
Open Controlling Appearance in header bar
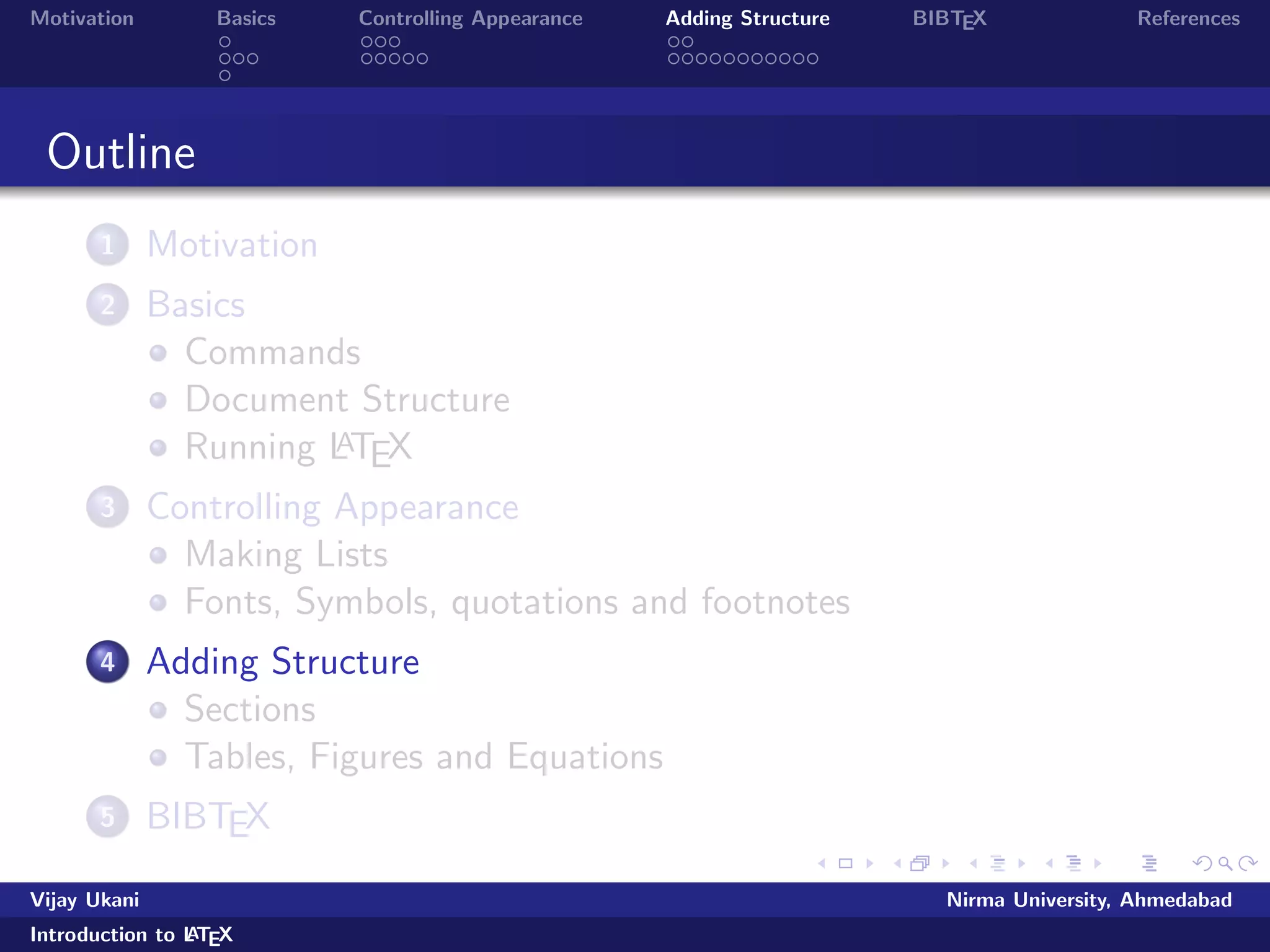pos(471,19)
